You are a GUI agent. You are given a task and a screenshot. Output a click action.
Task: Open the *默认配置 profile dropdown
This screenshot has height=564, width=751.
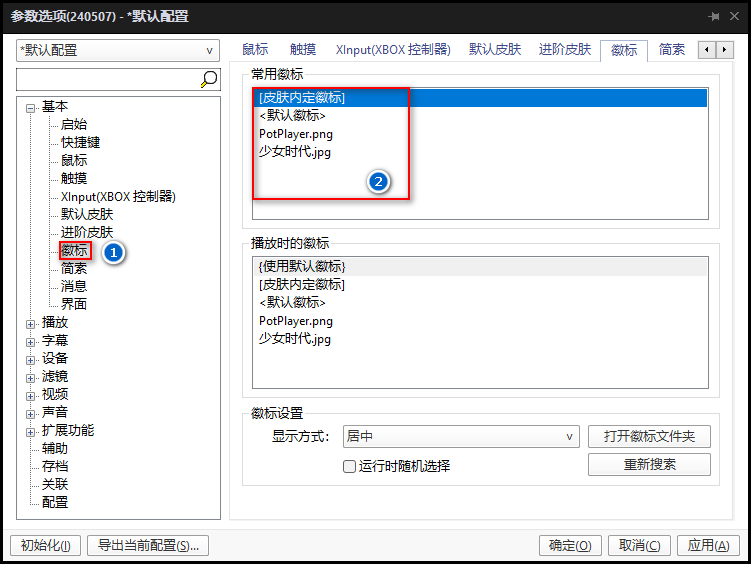(x=118, y=50)
